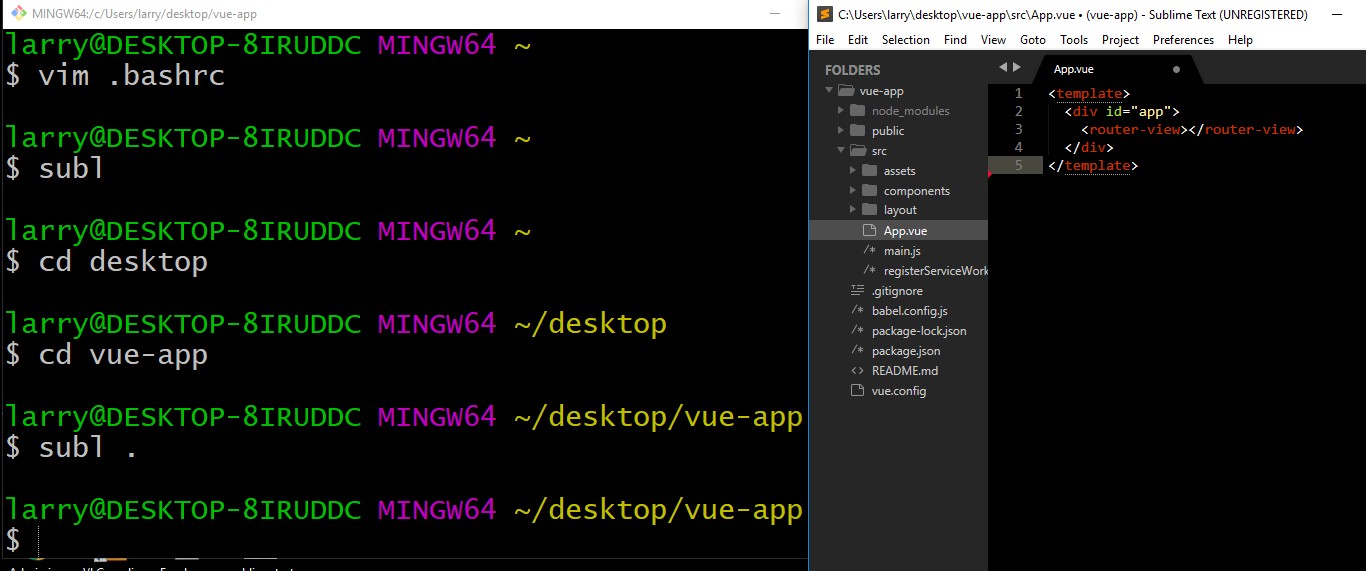The width and height of the screenshot is (1366, 571).
Task: Open the Goto menu
Action: click(1033, 40)
